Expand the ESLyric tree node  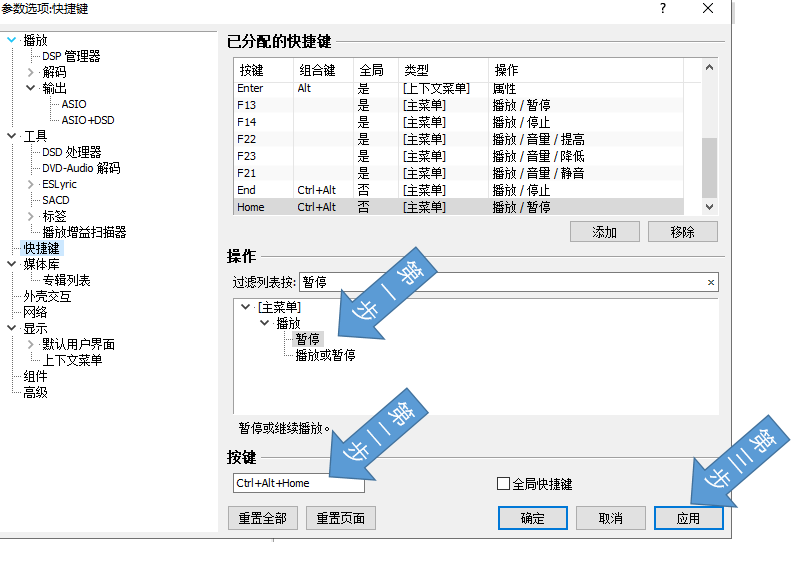coord(31,184)
